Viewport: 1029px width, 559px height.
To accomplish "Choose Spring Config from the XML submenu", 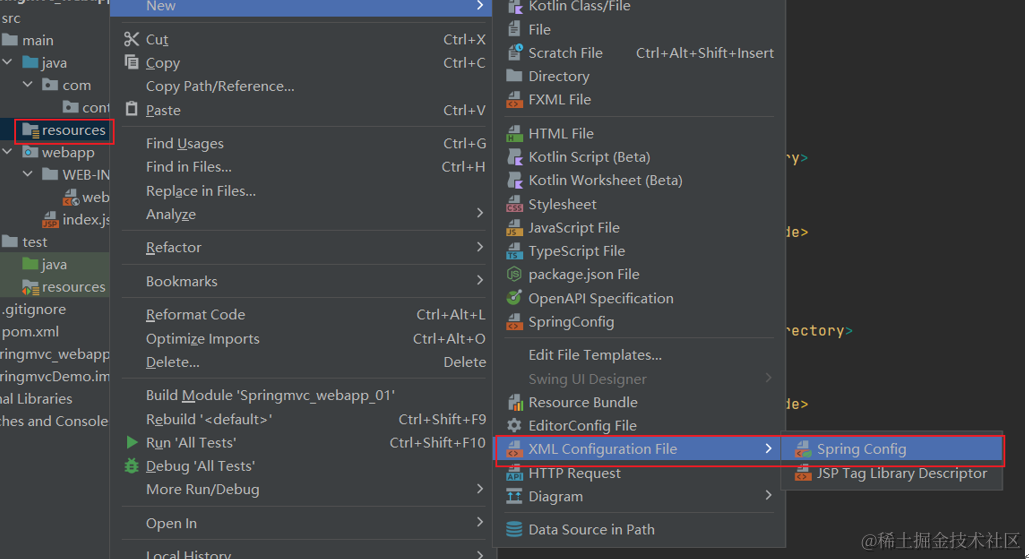I will (892, 449).
